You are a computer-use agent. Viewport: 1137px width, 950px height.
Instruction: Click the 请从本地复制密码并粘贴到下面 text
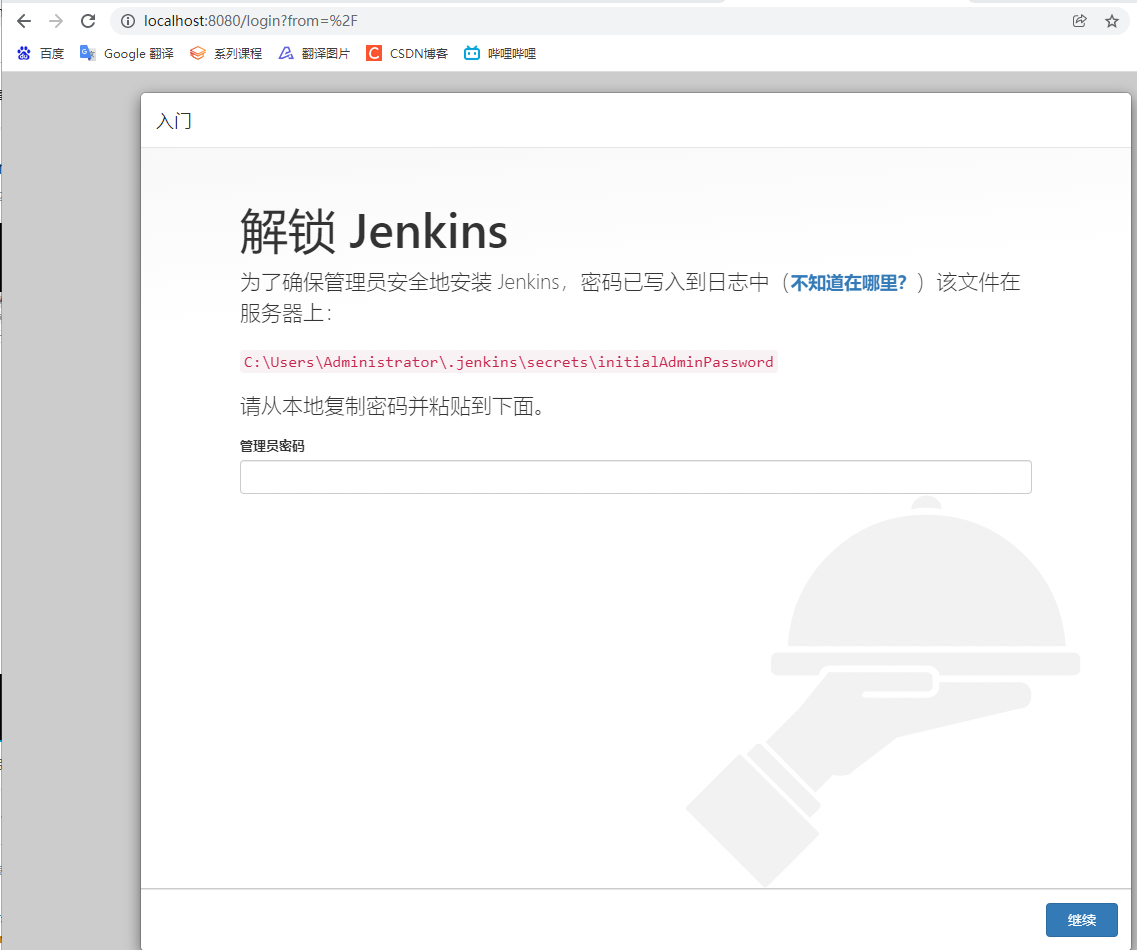coord(392,406)
